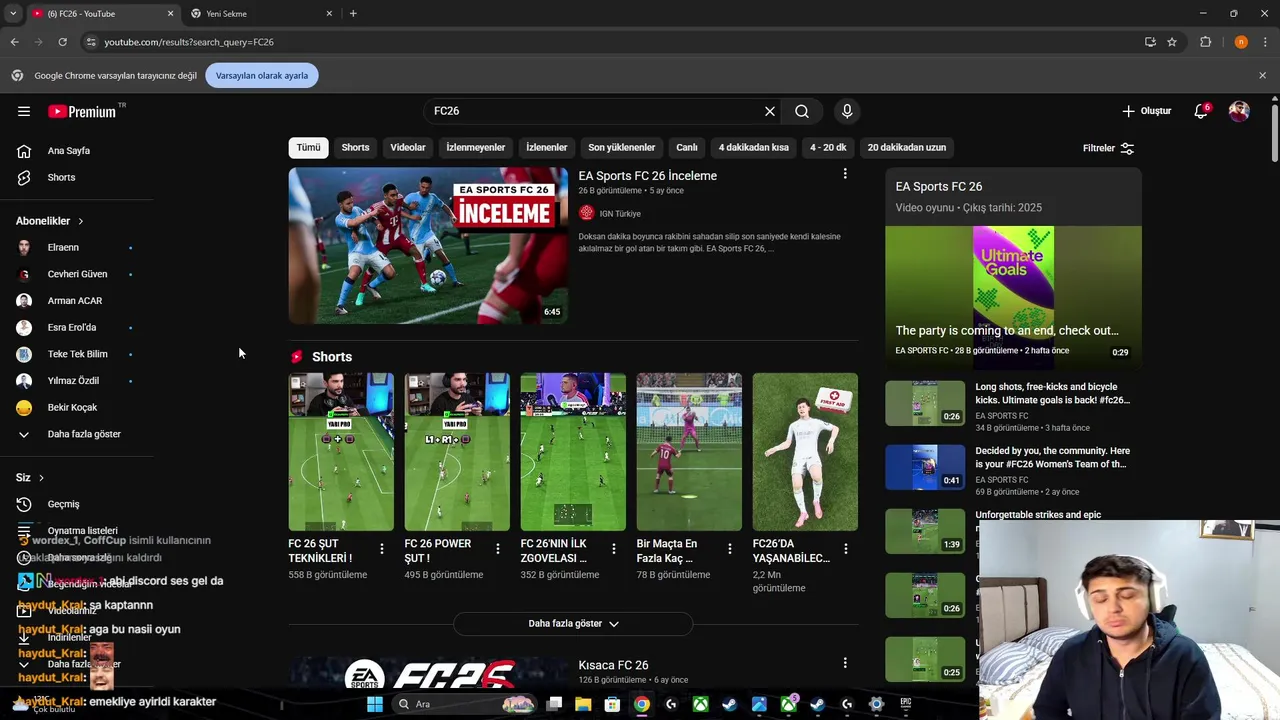Start voice search with microphone icon

847,111
